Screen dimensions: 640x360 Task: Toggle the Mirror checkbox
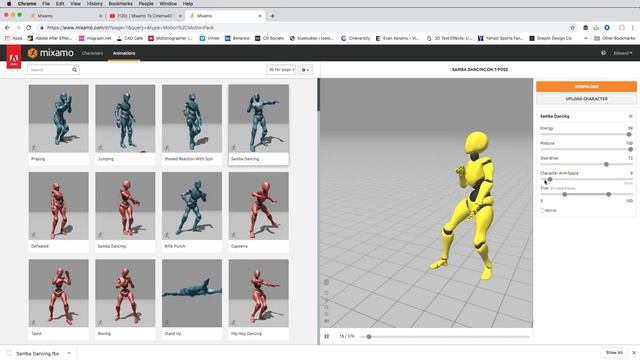[x=542, y=211]
